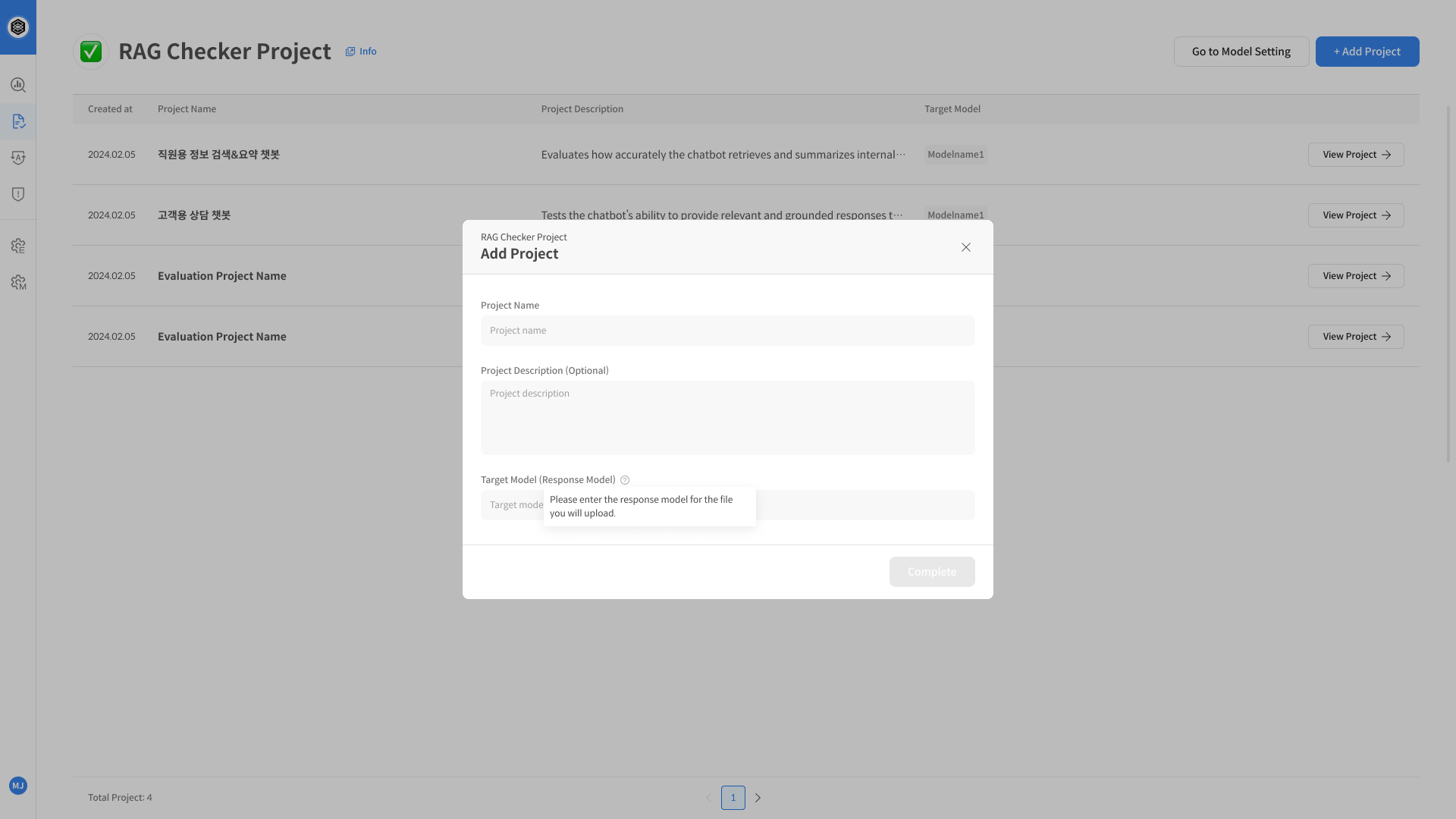This screenshot has height=819, width=1456.
Task: View Project for 직원용 정보 검색&요약 챗봇
Action: click(x=1356, y=155)
